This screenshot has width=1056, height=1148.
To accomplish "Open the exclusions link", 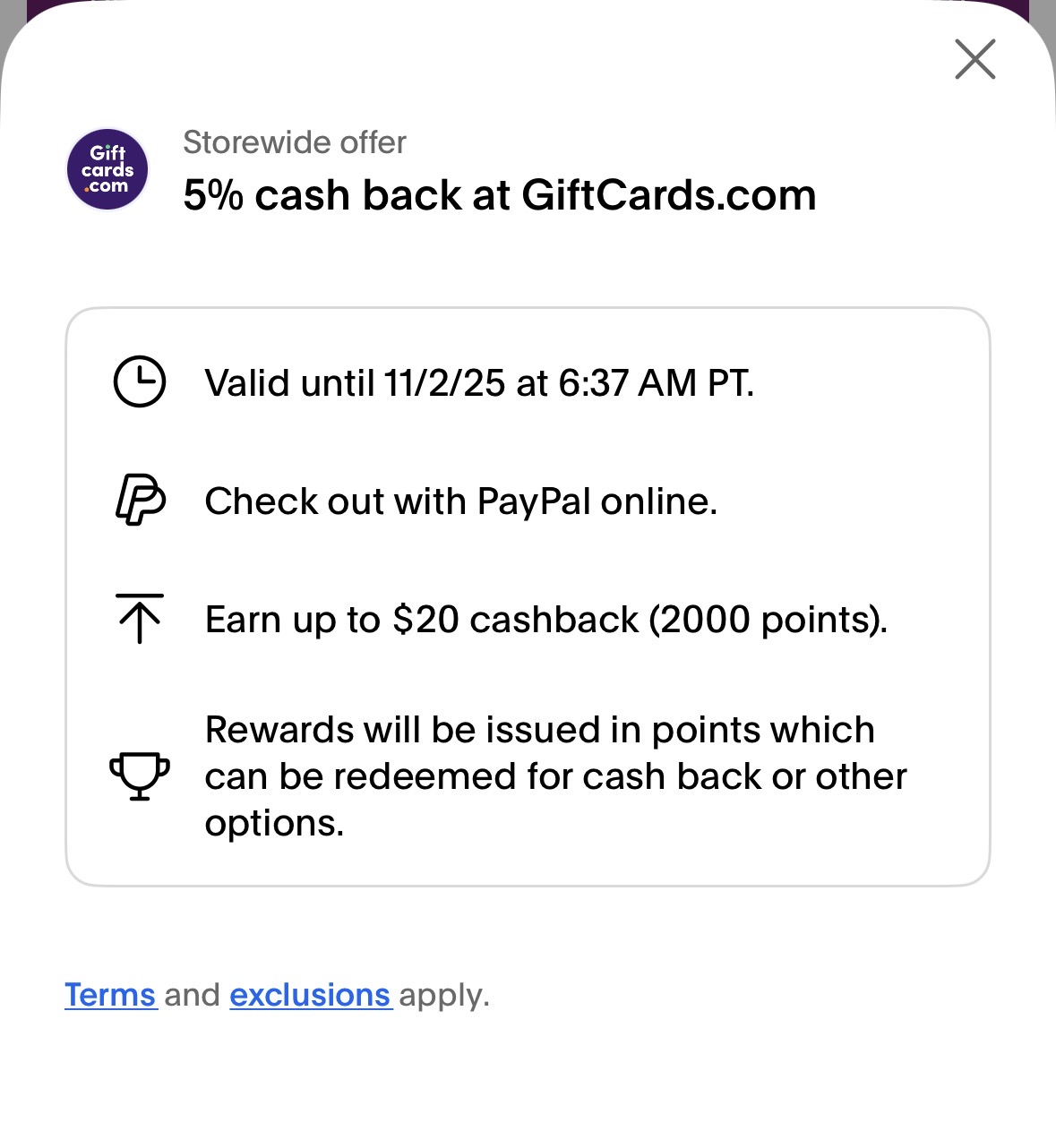I will [x=310, y=995].
